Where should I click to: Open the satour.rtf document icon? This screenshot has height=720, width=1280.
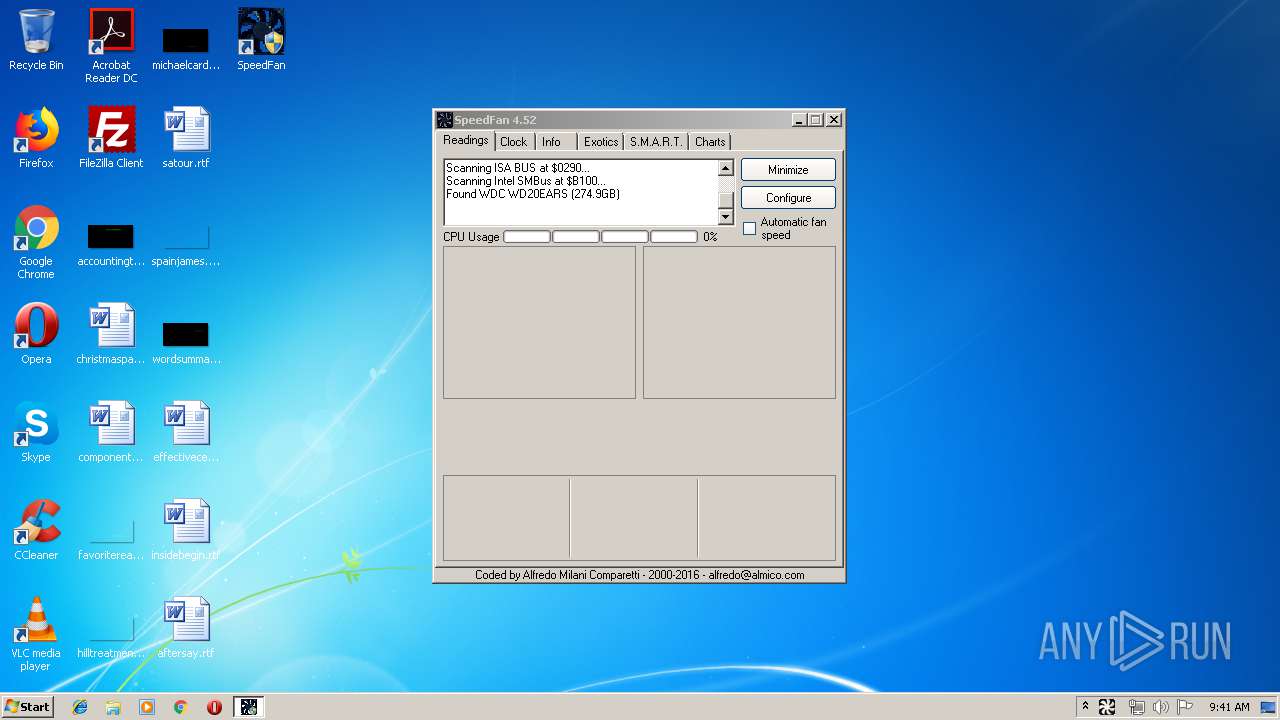(186, 138)
